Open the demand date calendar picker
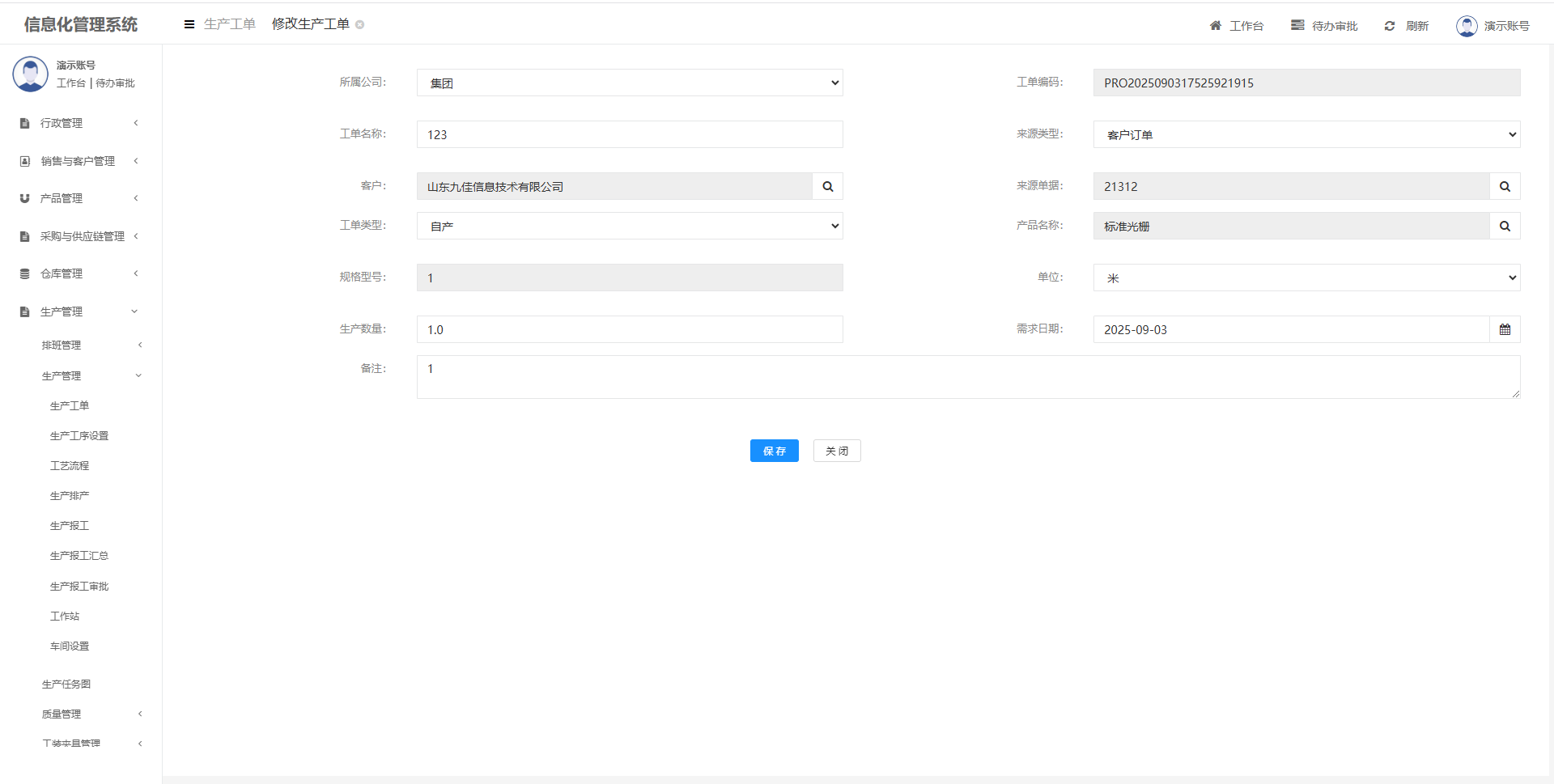This screenshot has width=1554, height=784. (x=1504, y=329)
